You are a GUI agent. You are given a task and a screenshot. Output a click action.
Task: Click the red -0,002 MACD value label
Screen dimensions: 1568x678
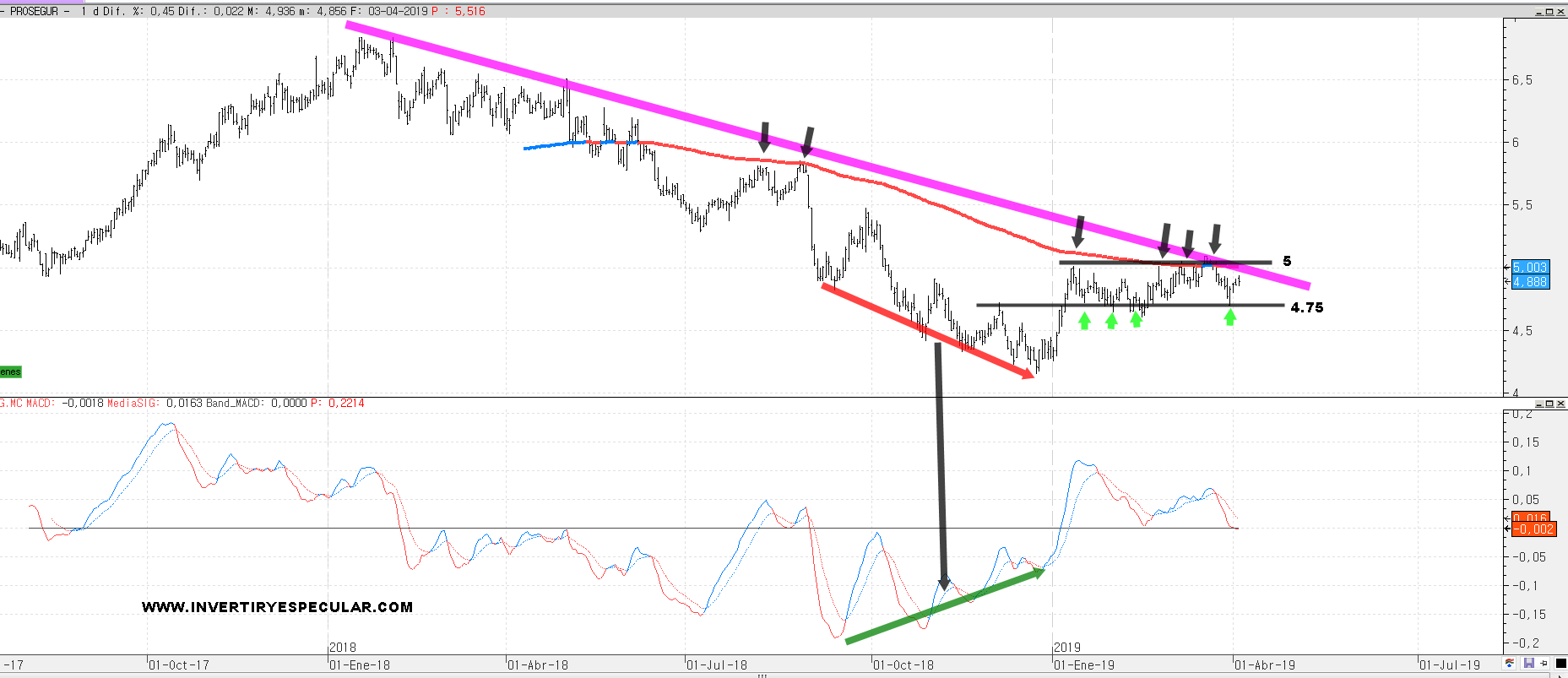1532,529
